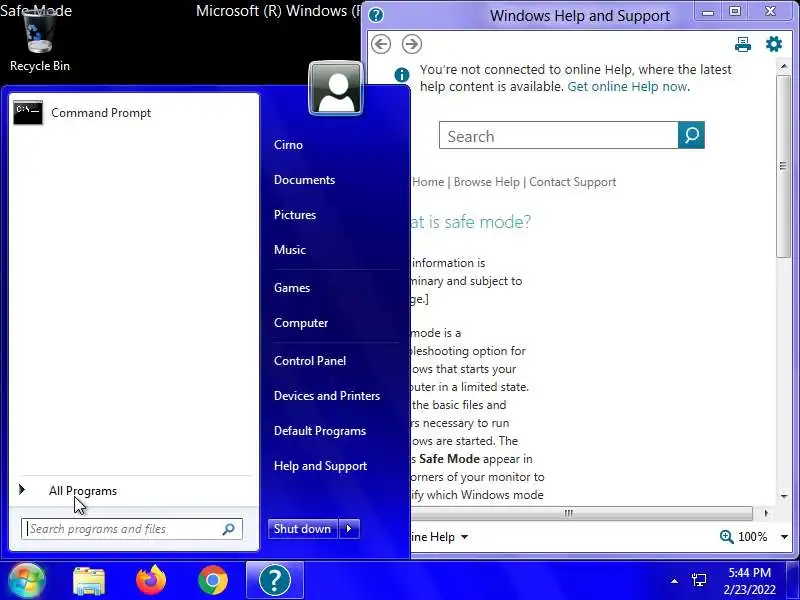Click the taskbar clock and date

749,581
